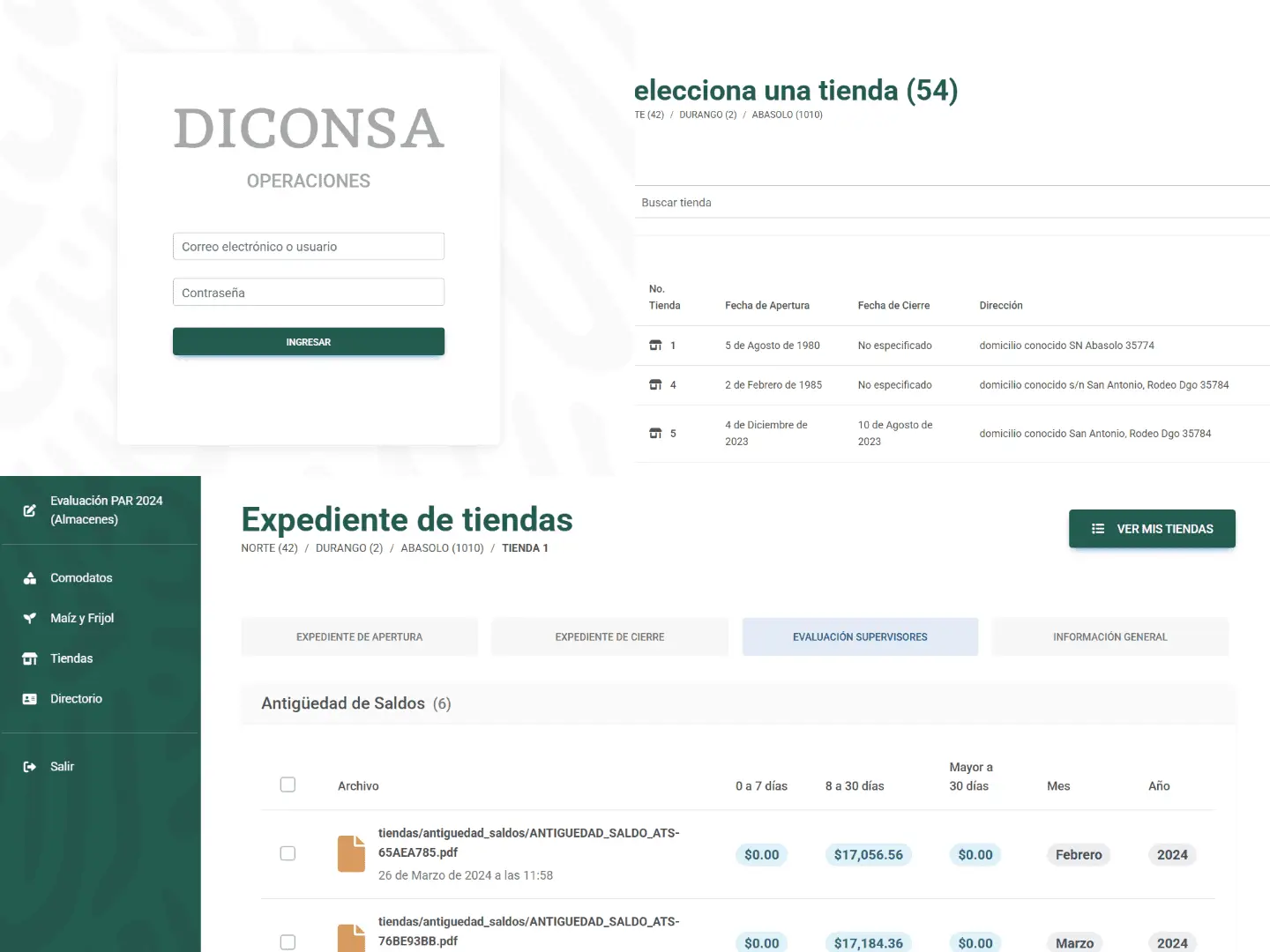Click TIENDA 1 breadcrumb

525,548
